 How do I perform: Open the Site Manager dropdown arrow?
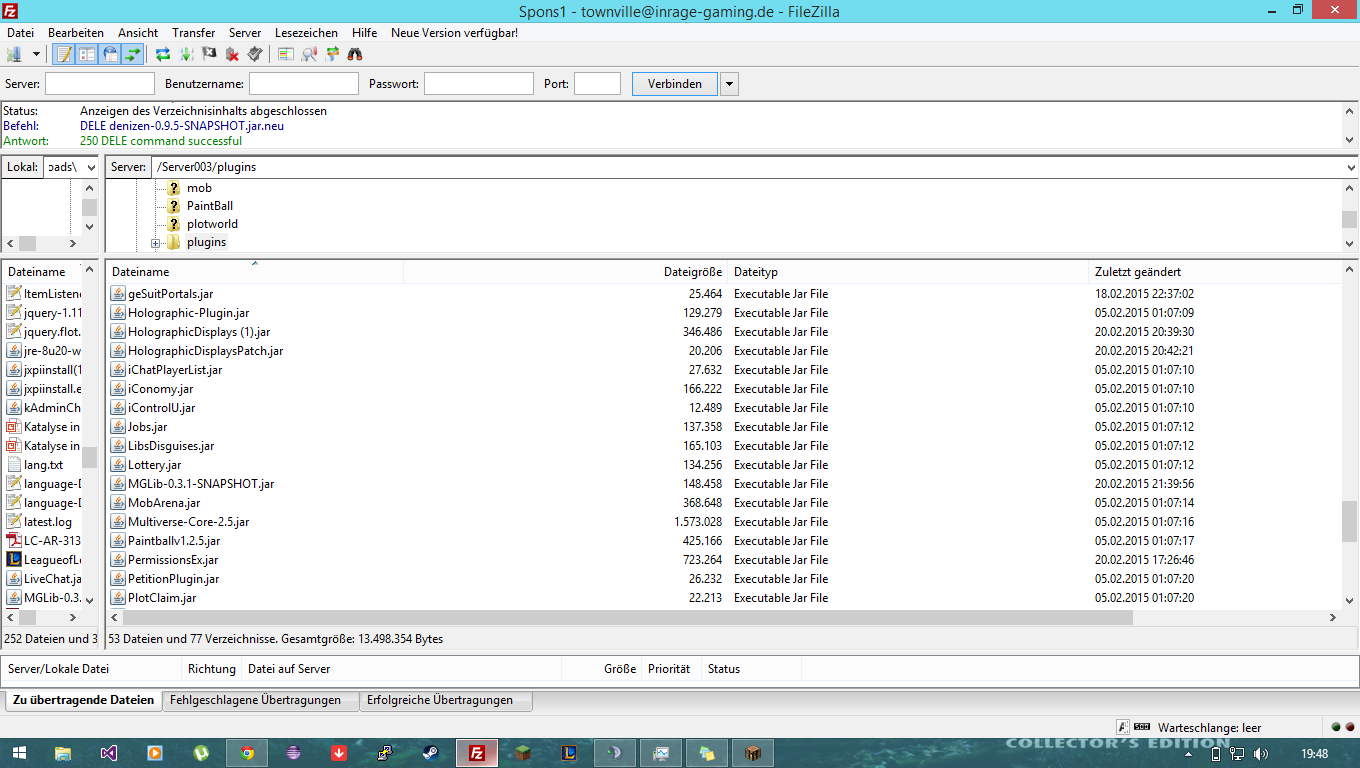coord(36,54)
